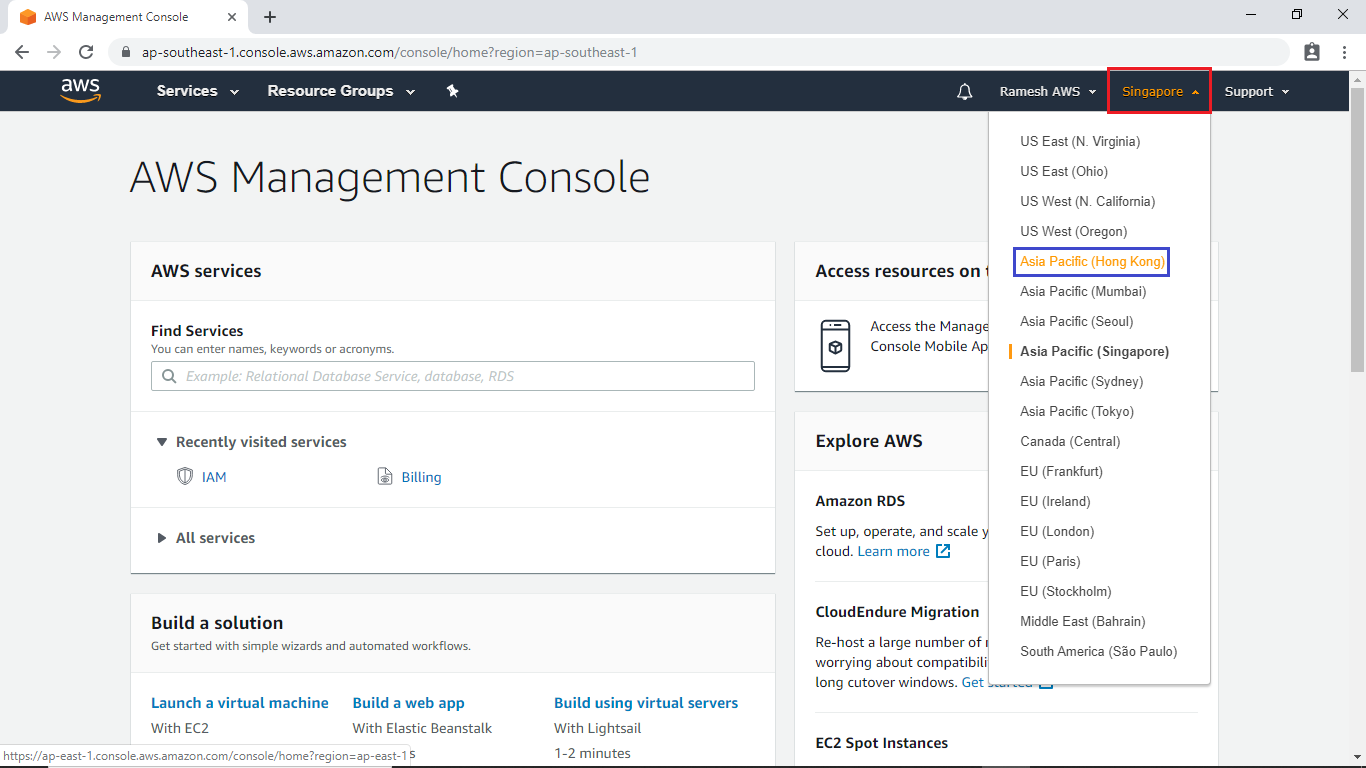Select Asia Pacific (Mumbai) region
Screen dimensions: 1366x768
click(1083, 291)
